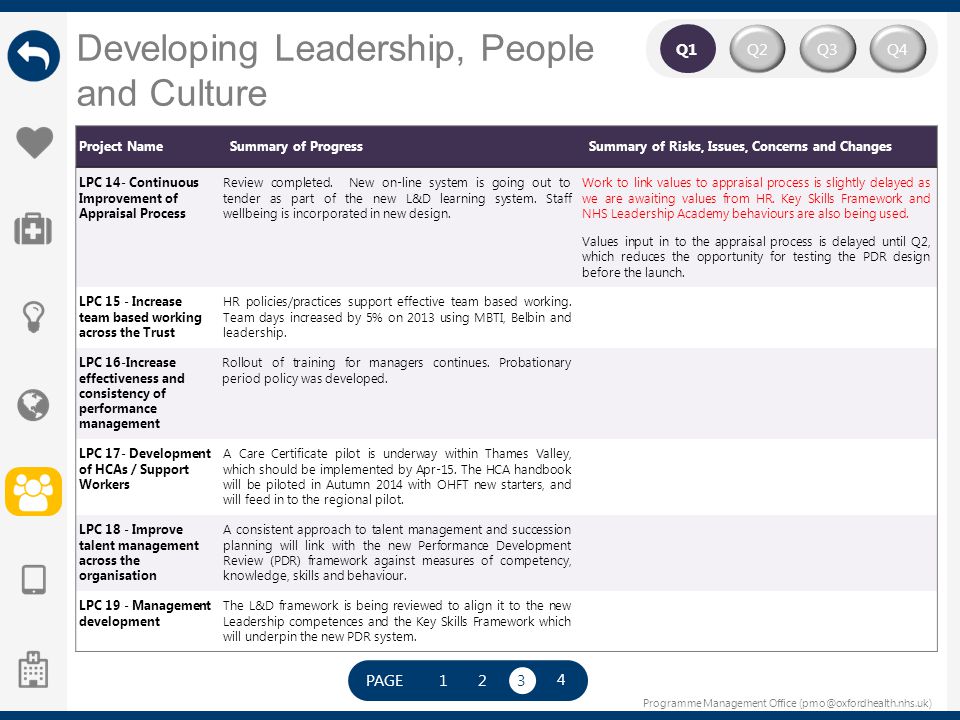Click the 'HR policies/practices support' progress text
The height and width of the screenshot is (720, 960).
click(x=397, y=317)
